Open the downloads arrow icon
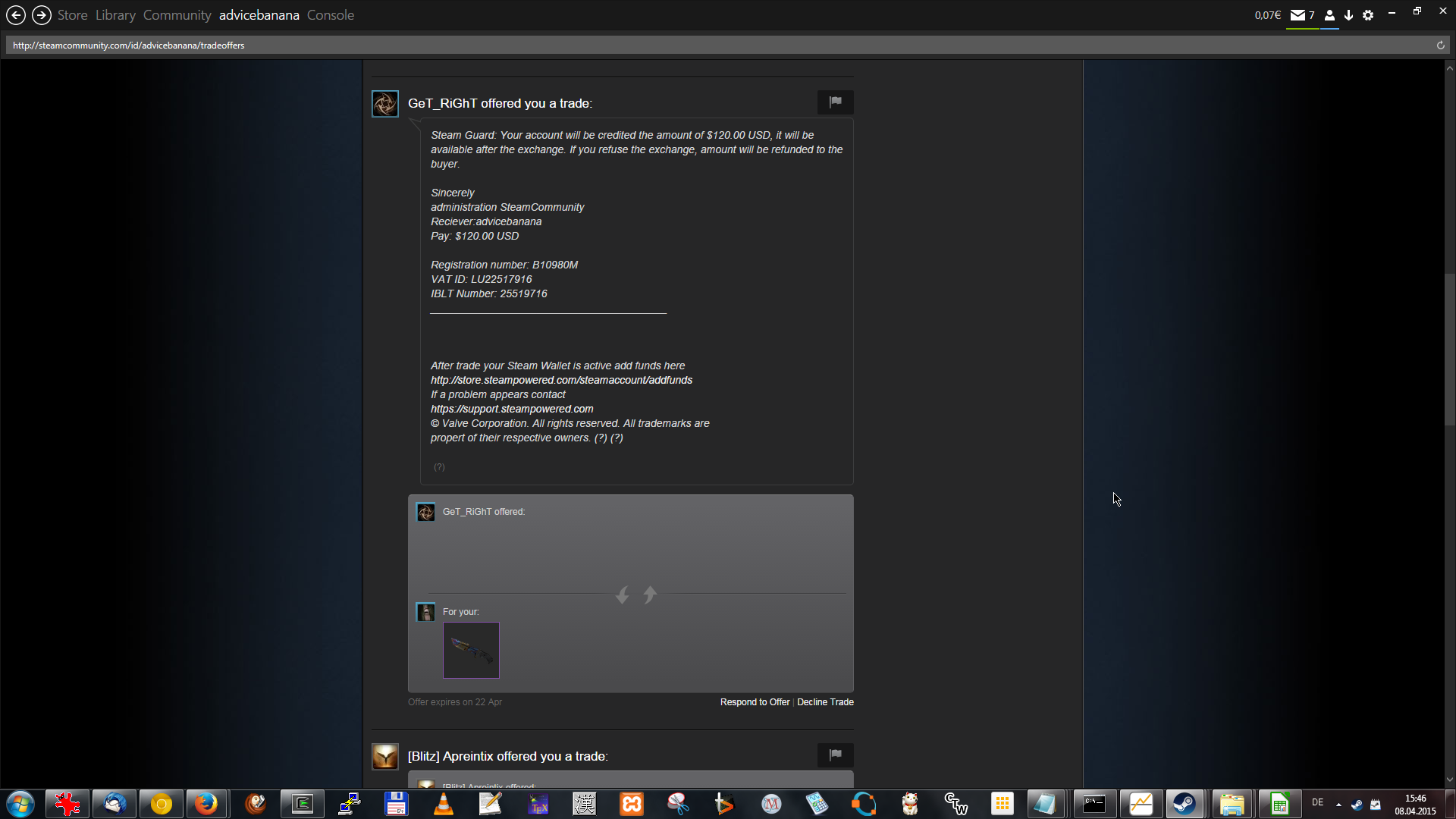The height and width of the screenshot is (819, 1456). click(x=1348, y=15)
